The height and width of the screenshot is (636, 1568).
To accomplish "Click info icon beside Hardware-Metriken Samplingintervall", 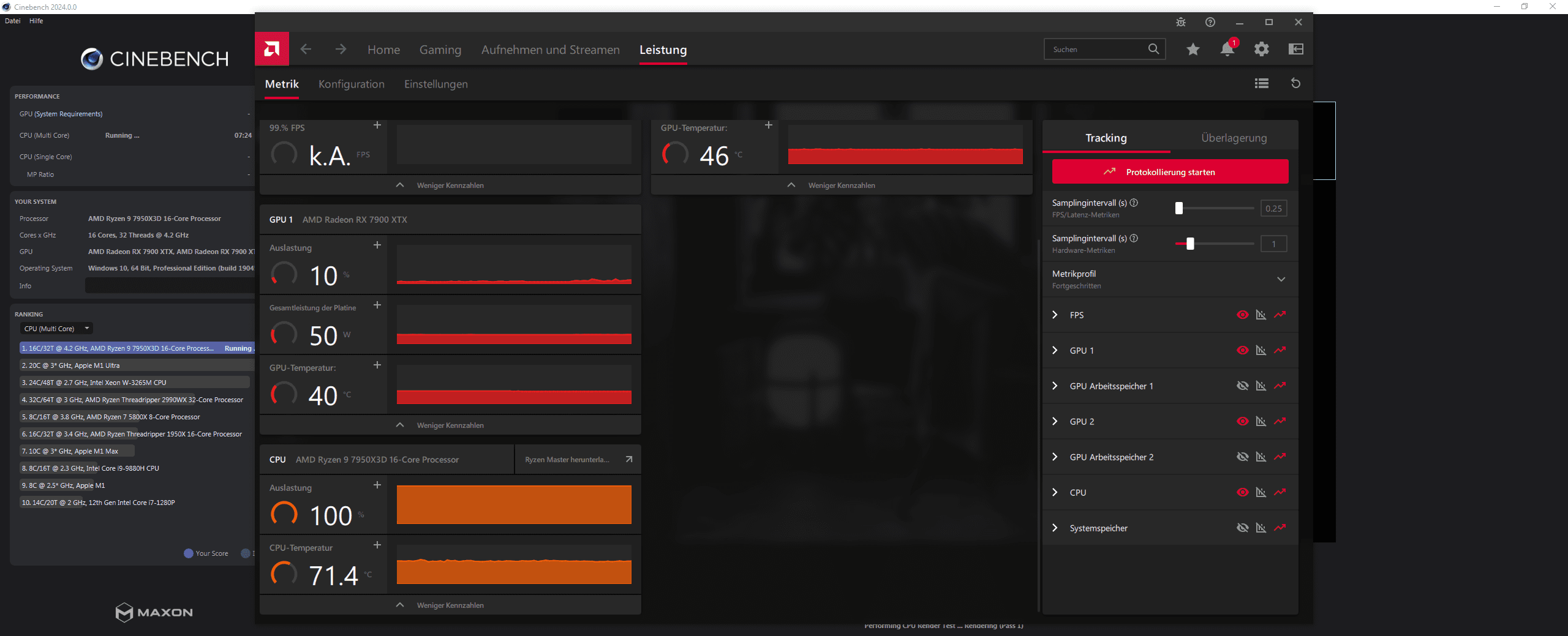I will point(1134,238).
